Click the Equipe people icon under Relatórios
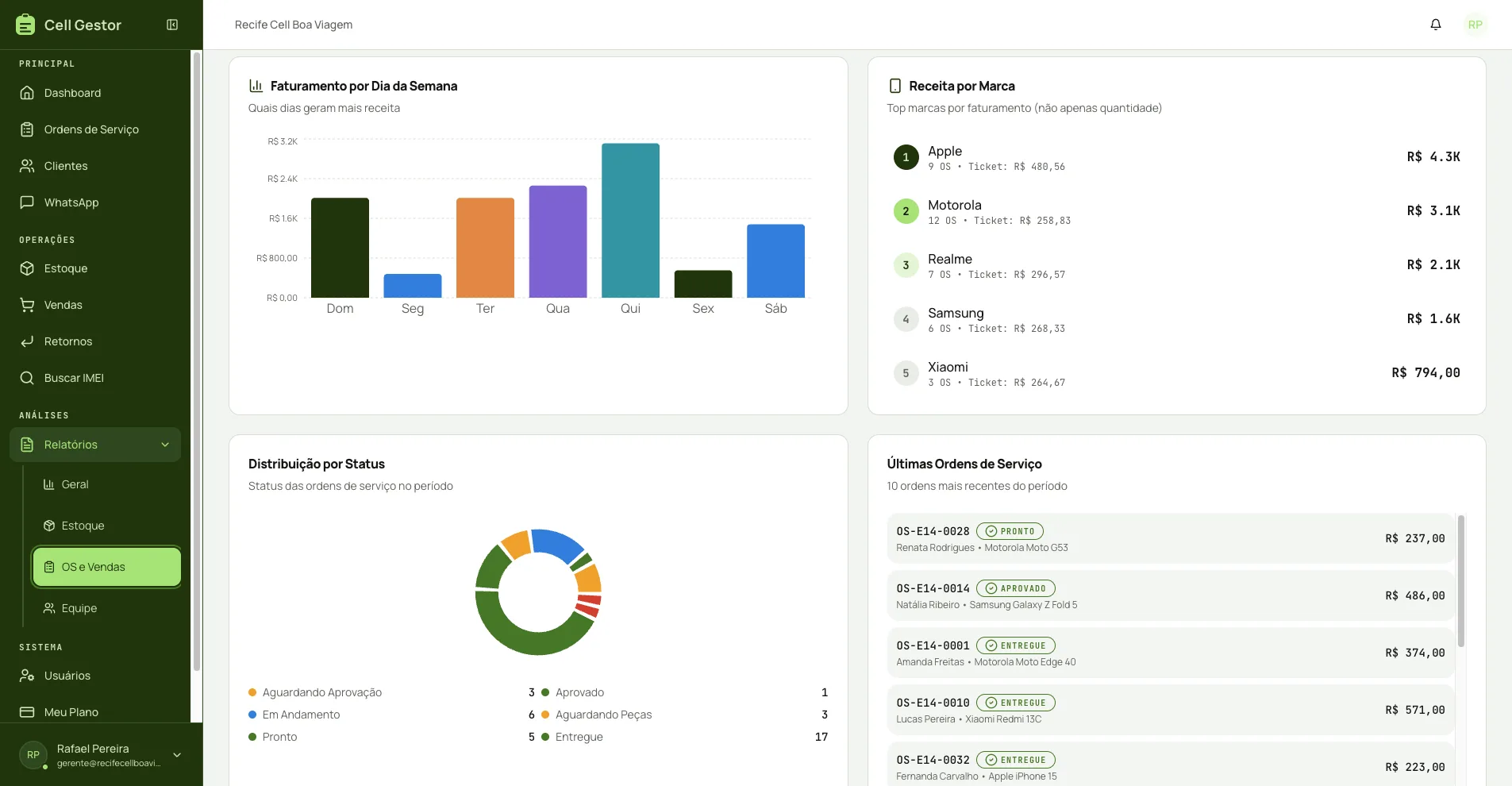Viewport: 1512px width, 786px height. coord(49,608)
